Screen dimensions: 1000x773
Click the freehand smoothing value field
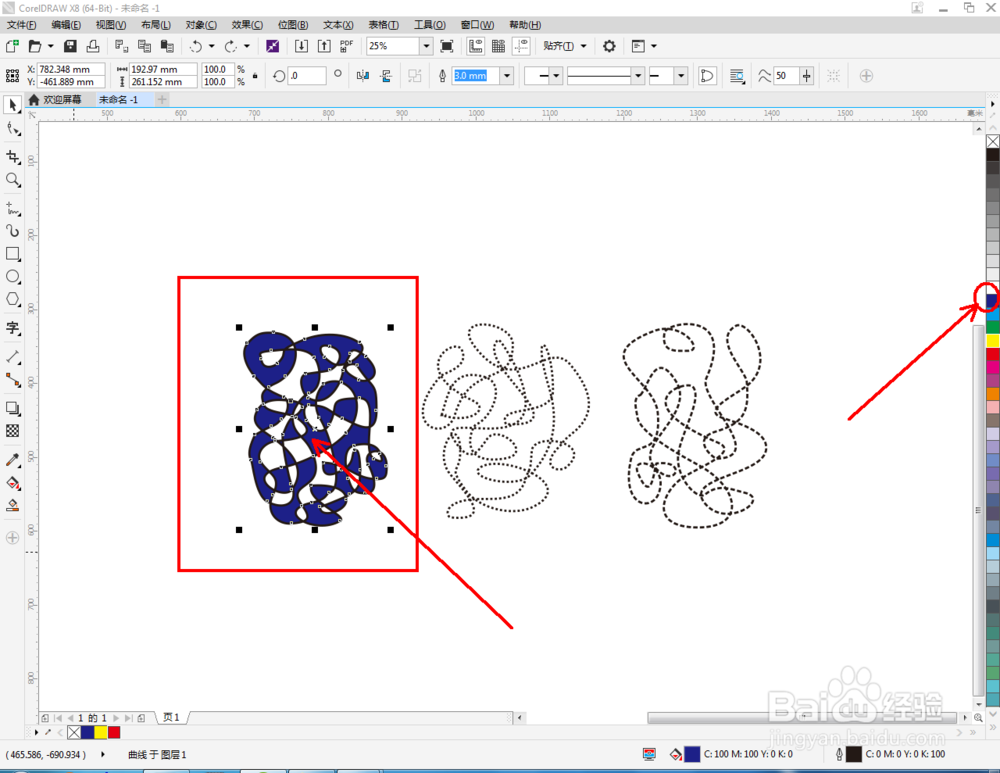(x=786, y=76)
